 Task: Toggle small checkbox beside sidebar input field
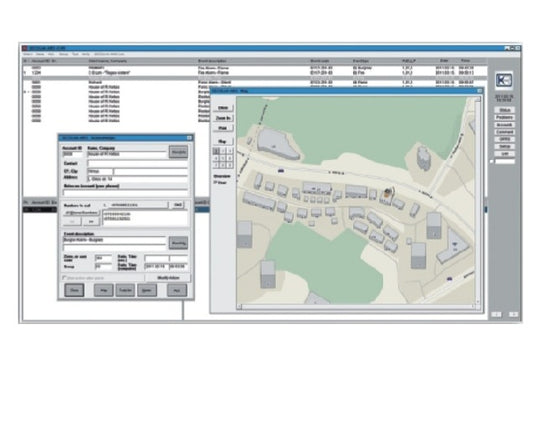[x=492, y=161]
